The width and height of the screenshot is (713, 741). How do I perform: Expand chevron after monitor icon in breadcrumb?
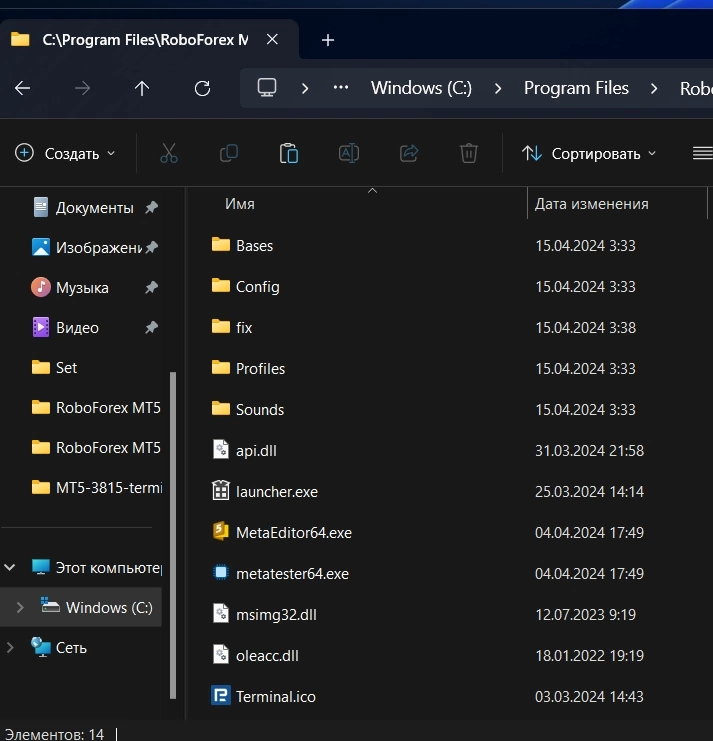[305, 88]
